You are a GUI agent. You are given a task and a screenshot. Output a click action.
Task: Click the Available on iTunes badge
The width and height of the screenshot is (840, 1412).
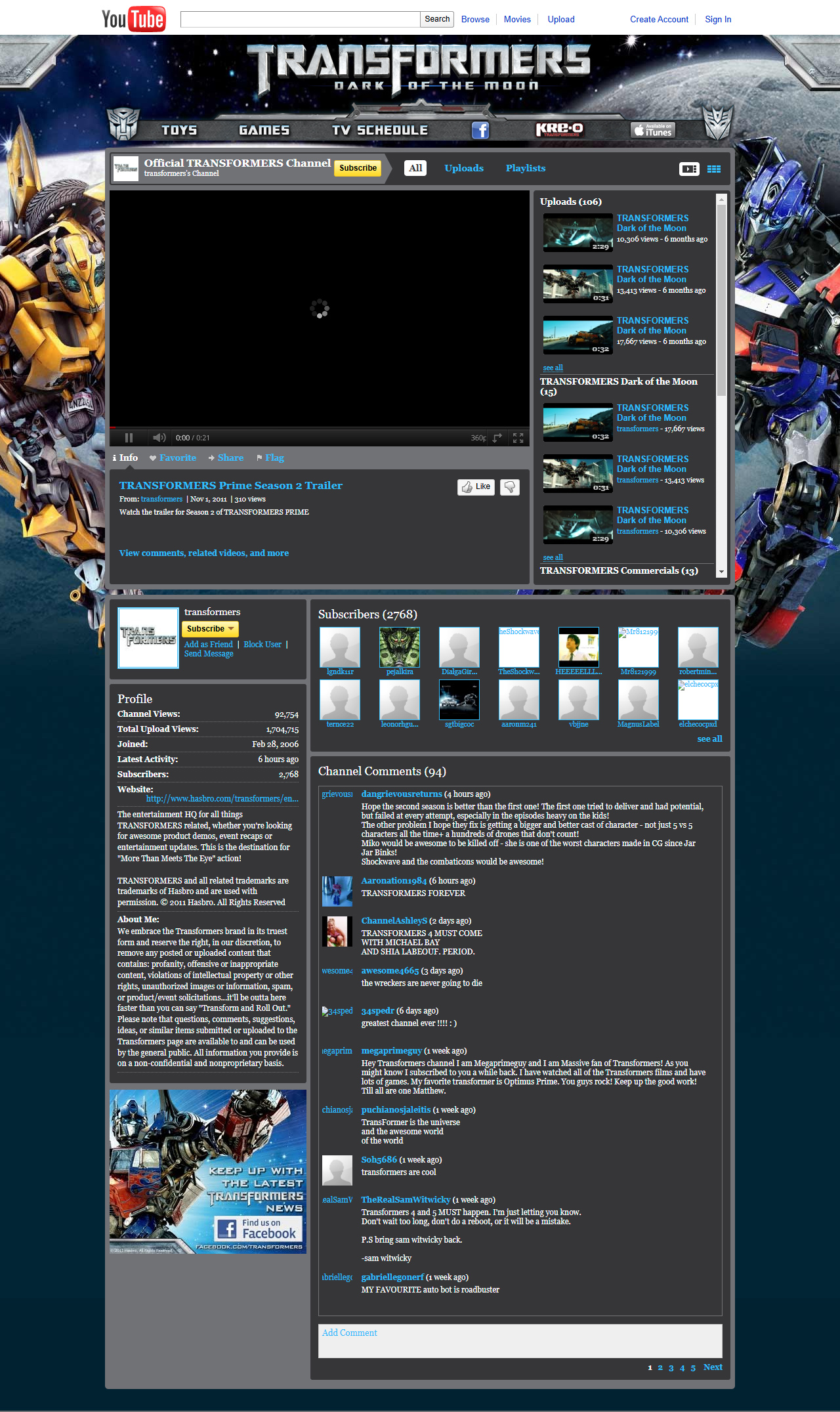[653, 129]
